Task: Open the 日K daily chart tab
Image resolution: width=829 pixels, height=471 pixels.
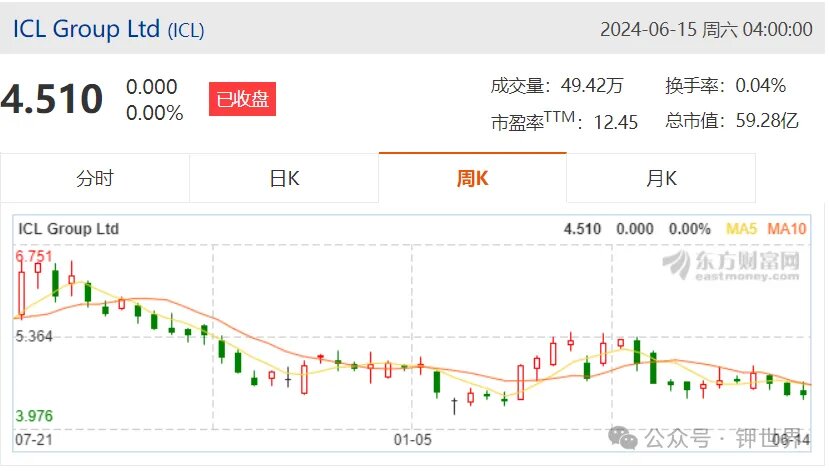Action: 284,179
